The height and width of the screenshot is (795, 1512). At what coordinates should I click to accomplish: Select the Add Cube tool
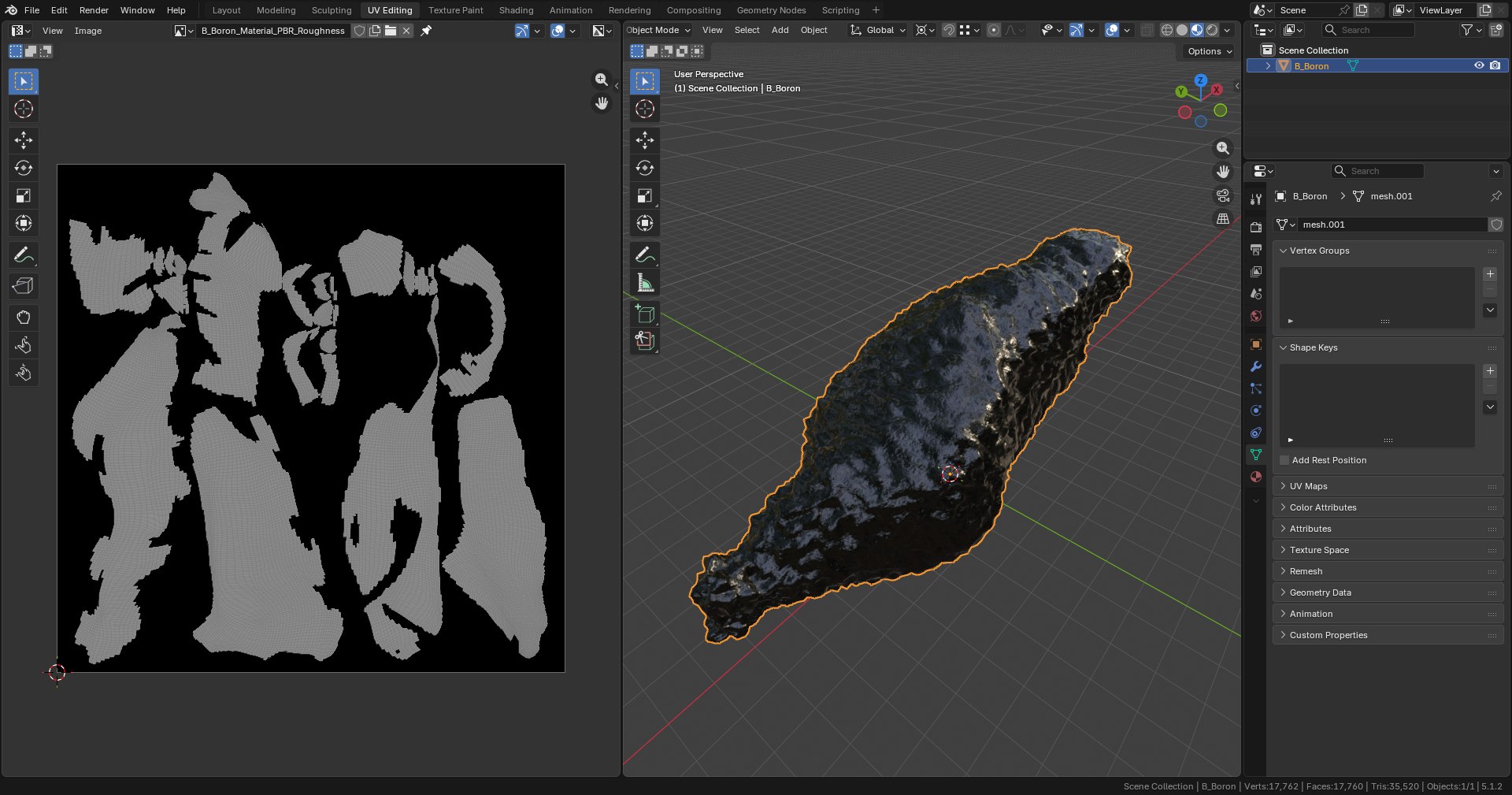click(x=645, y=314)
